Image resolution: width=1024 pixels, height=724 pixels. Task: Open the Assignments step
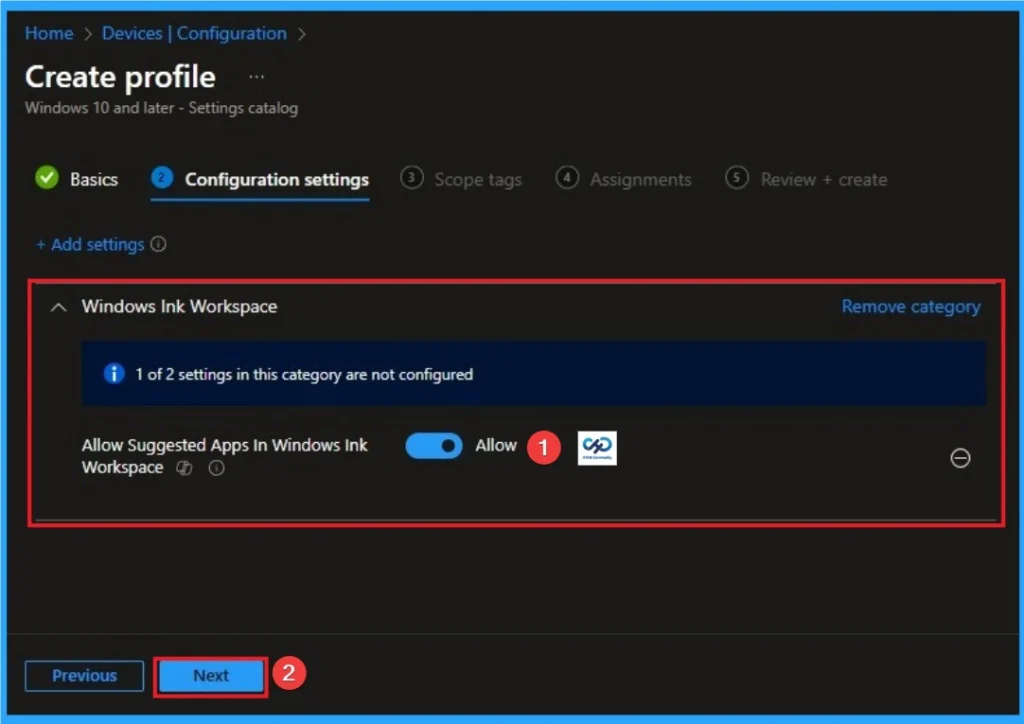click(x=641, y=179)
